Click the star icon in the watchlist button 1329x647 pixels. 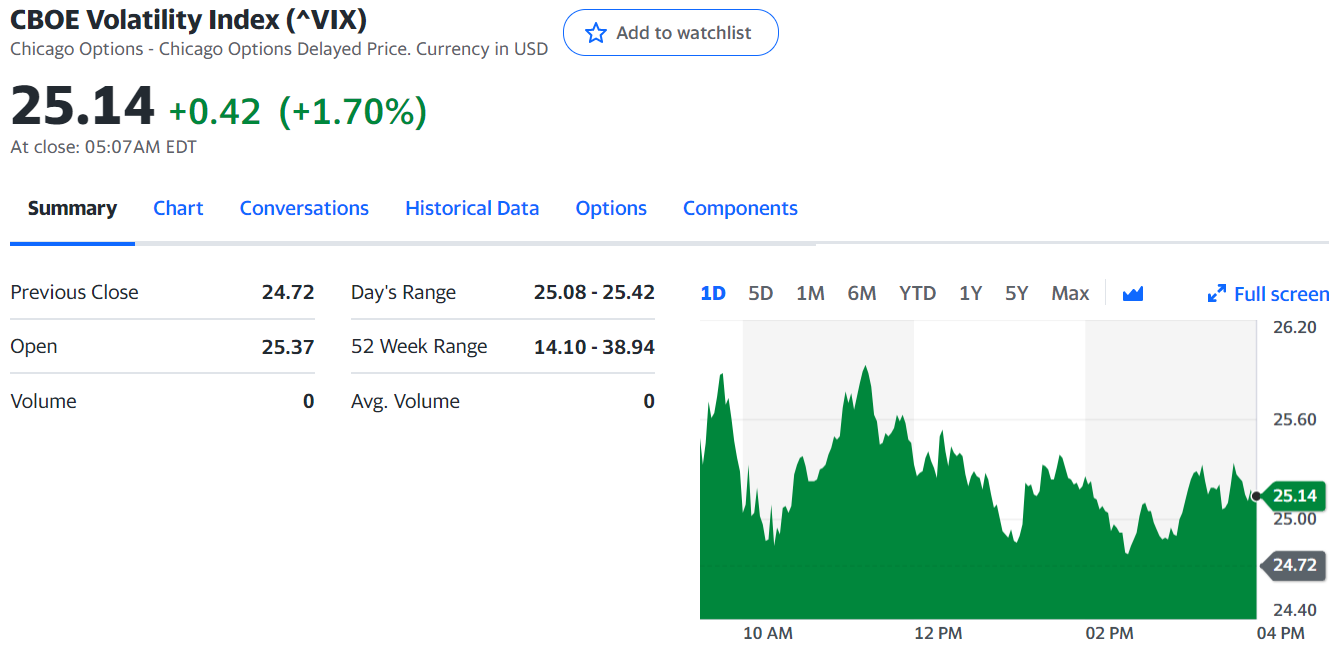point(596,33)
